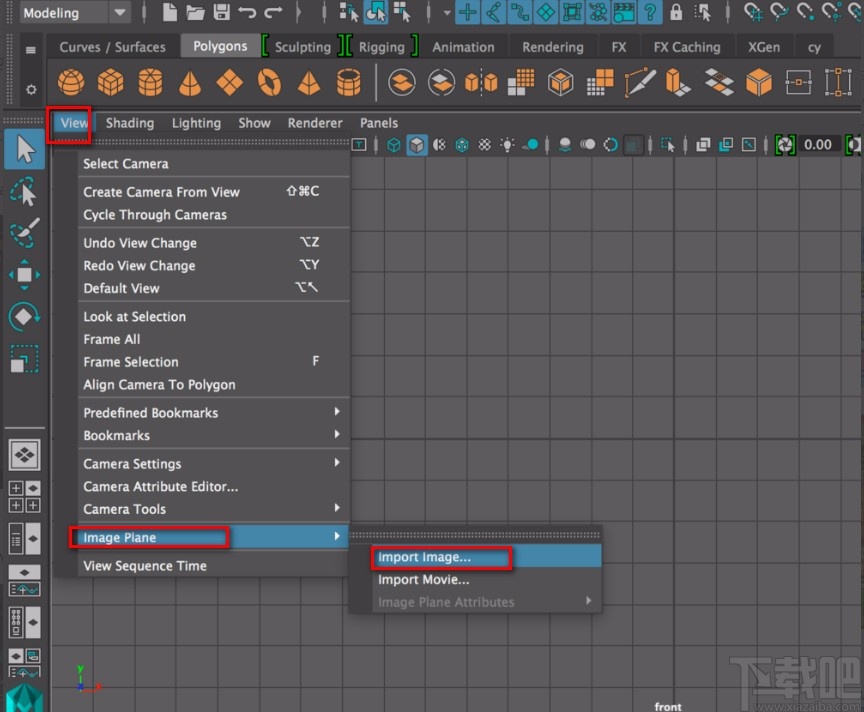Viewport: 864px width, 712px height.
Task: Activate the Lasso select tool
Action: point(24,191)
